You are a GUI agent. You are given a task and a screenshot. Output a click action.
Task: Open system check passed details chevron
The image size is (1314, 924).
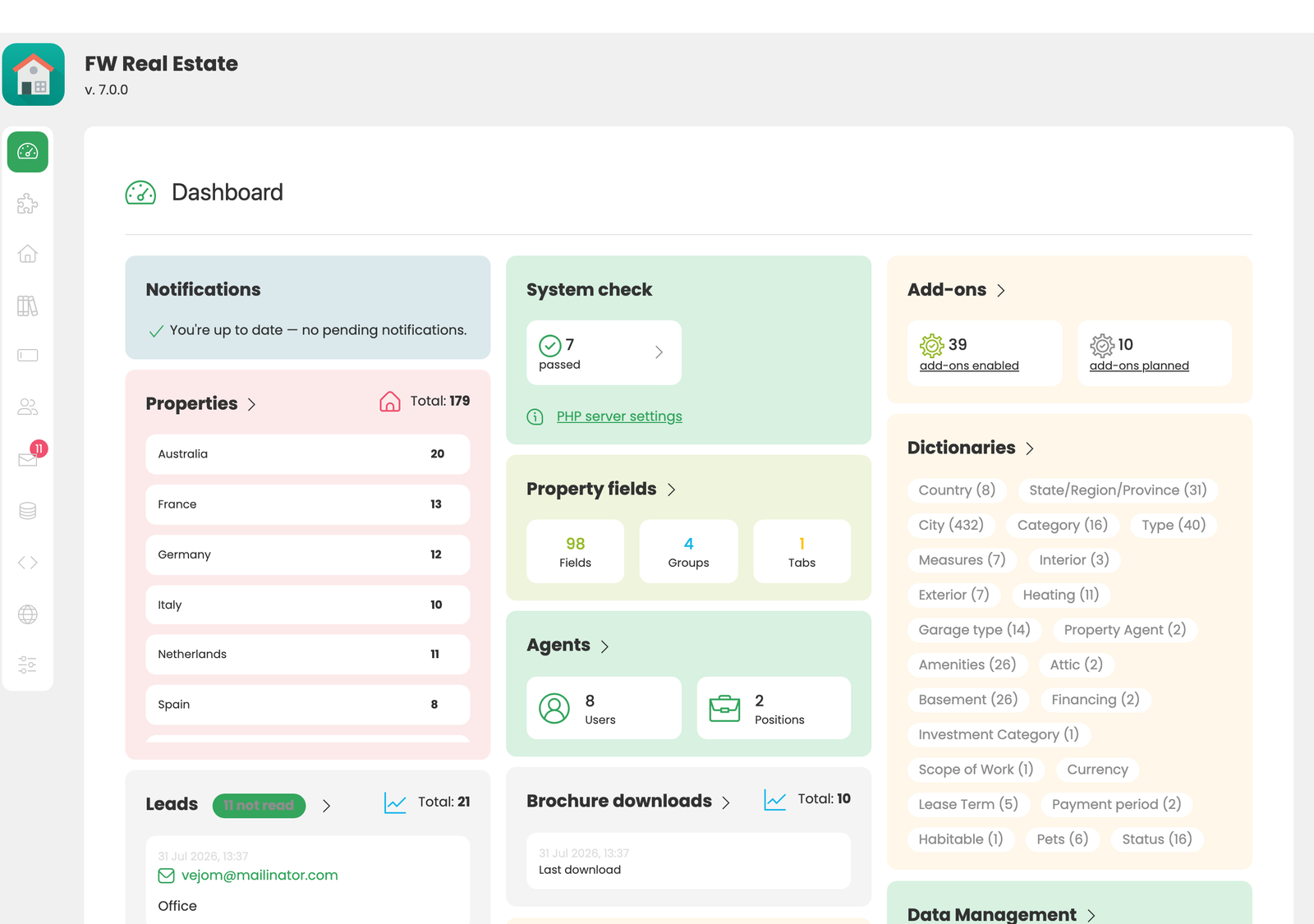(659, 352)
